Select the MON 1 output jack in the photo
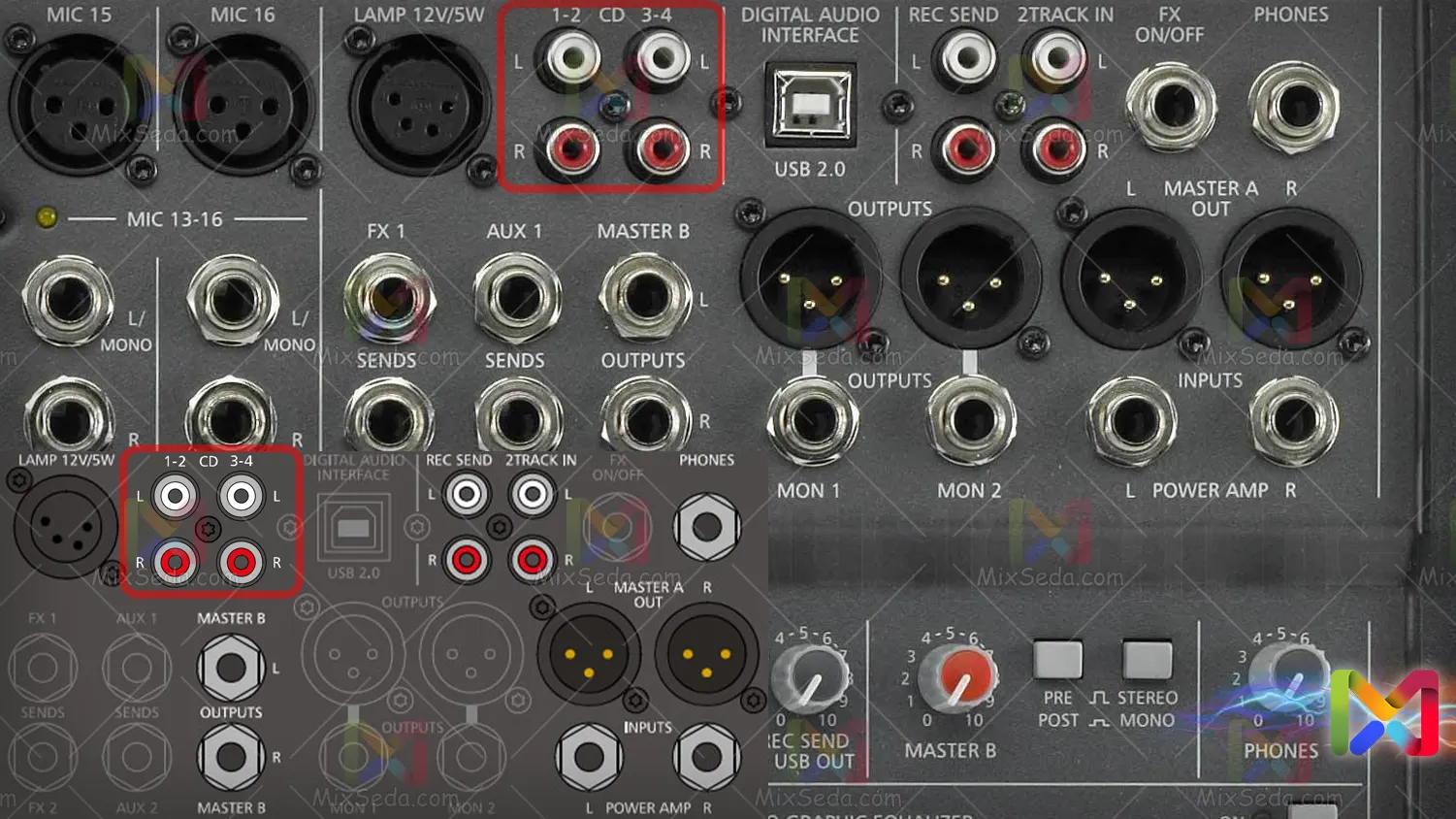Screen dimensions: 1456x819 (x=812, y=422)
